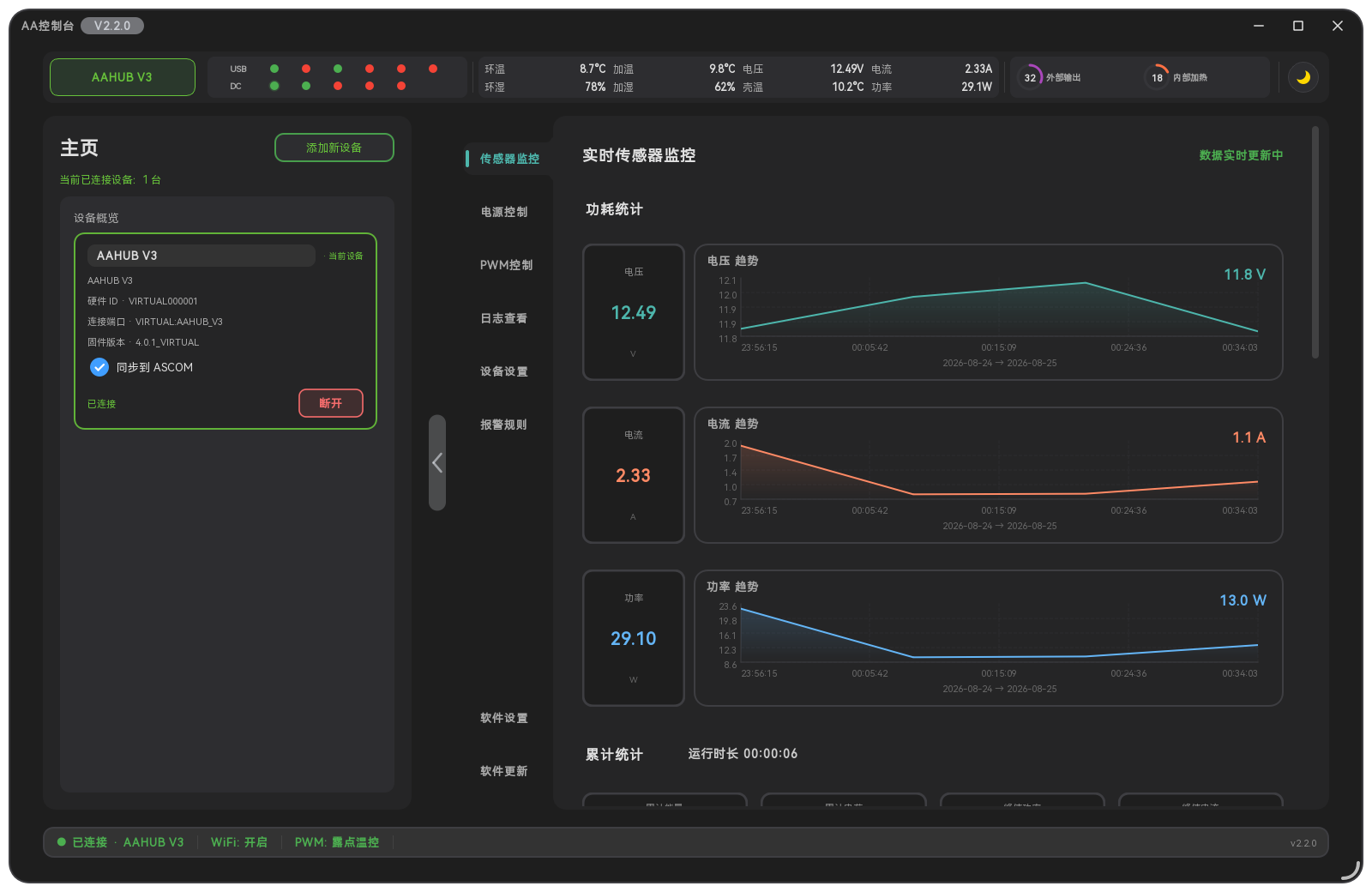Switch to the PWM控制 tab

(x=506, y=265)
